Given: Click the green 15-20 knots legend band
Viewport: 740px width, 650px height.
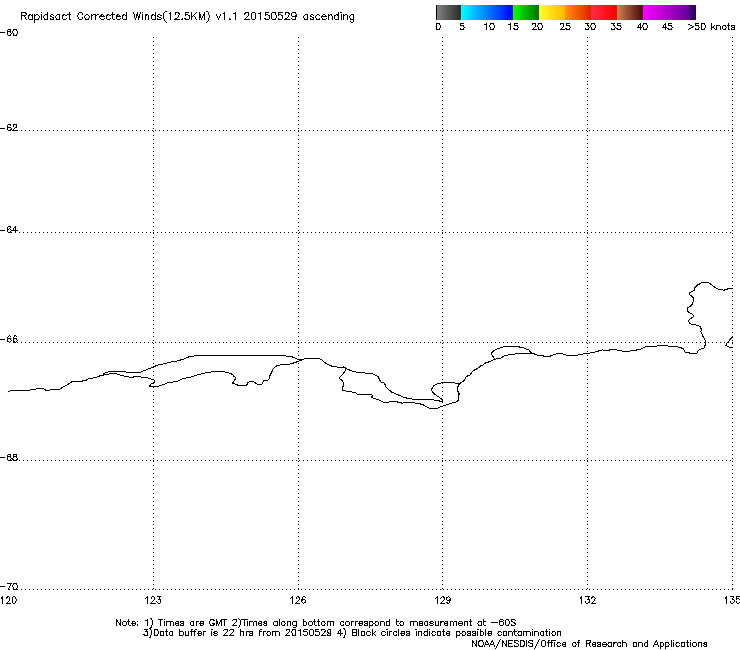Looking at the screenshot, I should click(x=526, y=12).
